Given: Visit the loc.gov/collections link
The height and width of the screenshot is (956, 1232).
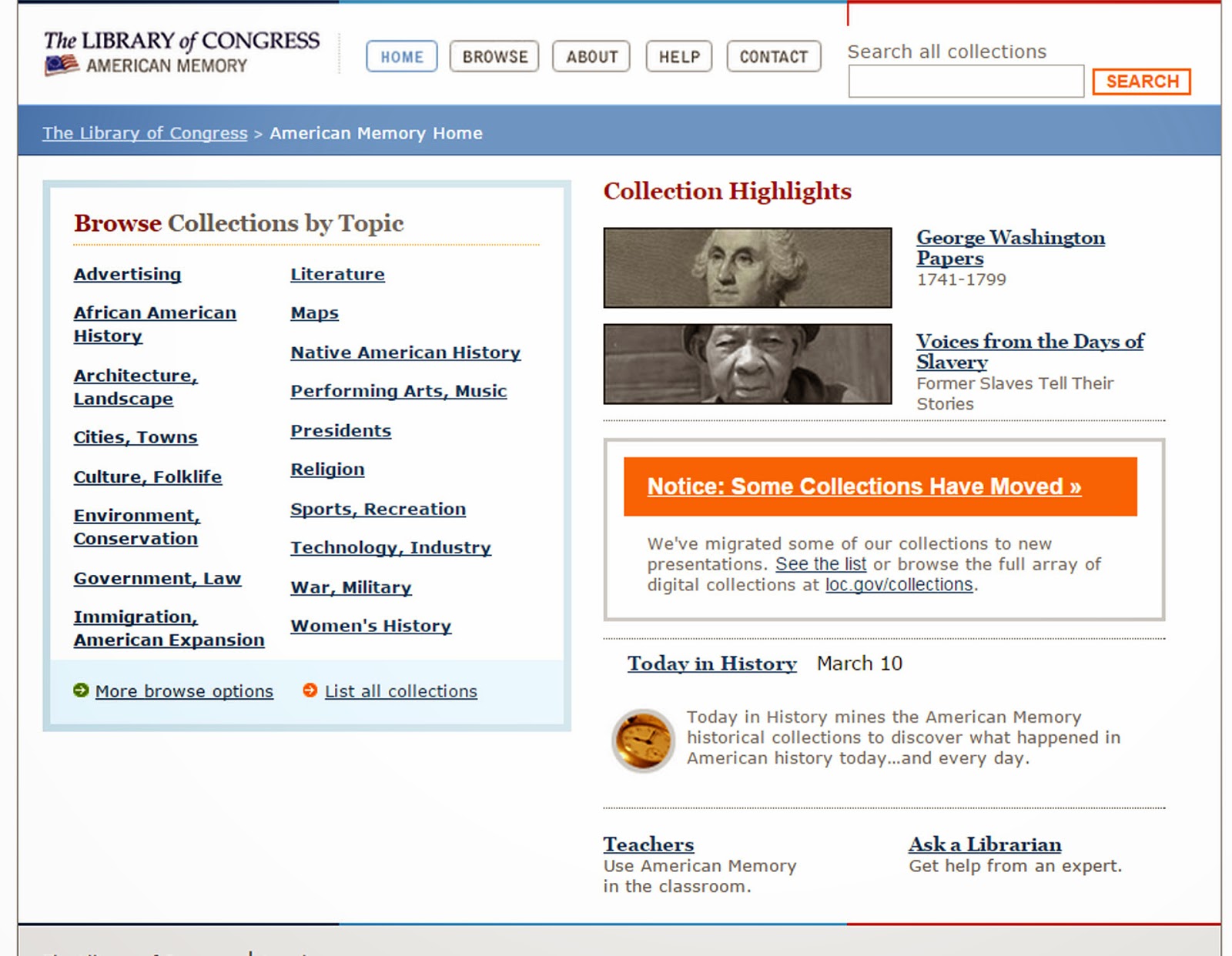Looking at the screenshot, I should point(899,585).
